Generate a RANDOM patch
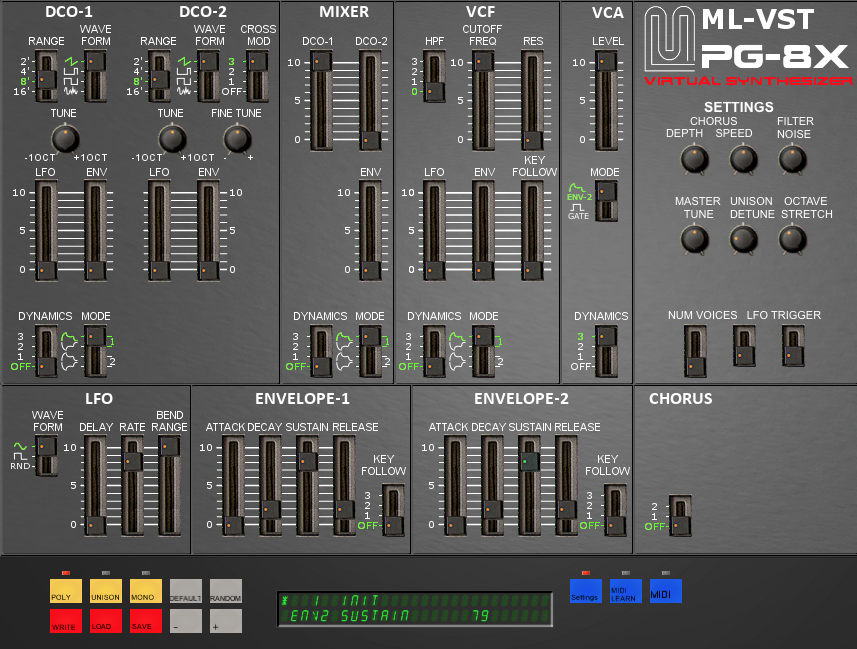Screen dimensions: 857x649 point(226,590)
